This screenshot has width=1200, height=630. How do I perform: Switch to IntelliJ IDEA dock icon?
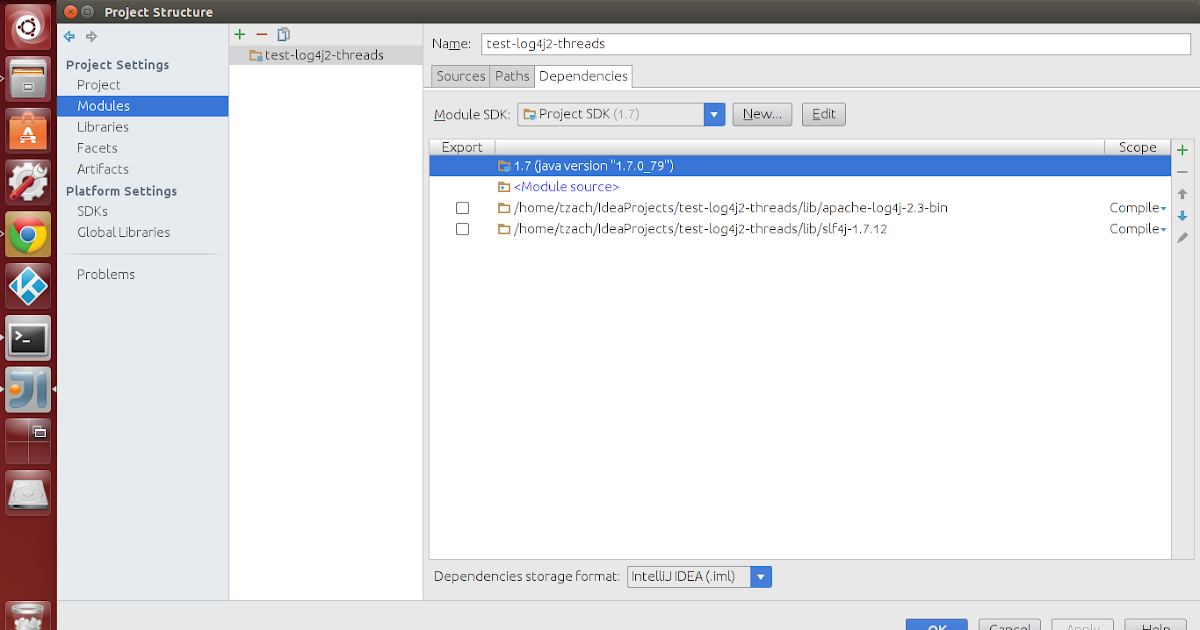tap(28, 390)
